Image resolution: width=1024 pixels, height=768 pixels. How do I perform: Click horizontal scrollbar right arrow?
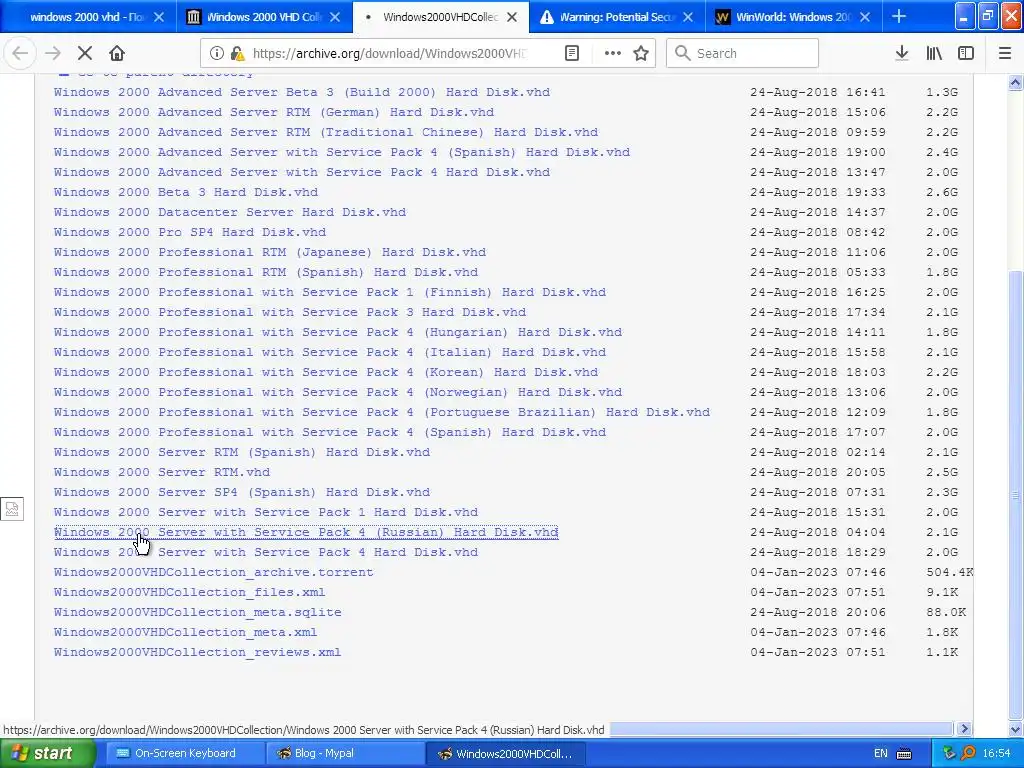[x=965, y=729]
